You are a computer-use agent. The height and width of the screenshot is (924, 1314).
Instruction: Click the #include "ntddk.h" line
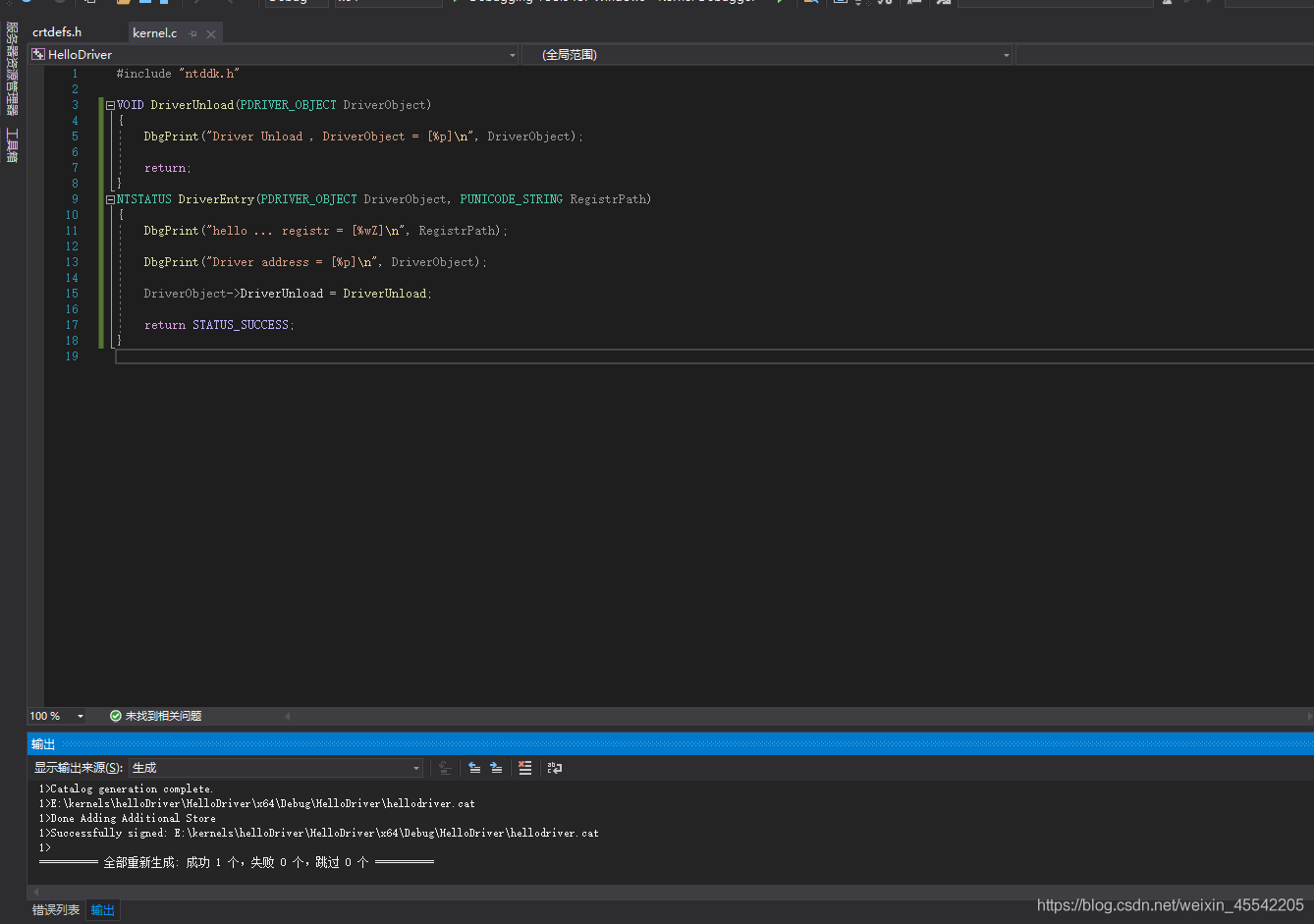pyautogui.click(x=178, y=74)
